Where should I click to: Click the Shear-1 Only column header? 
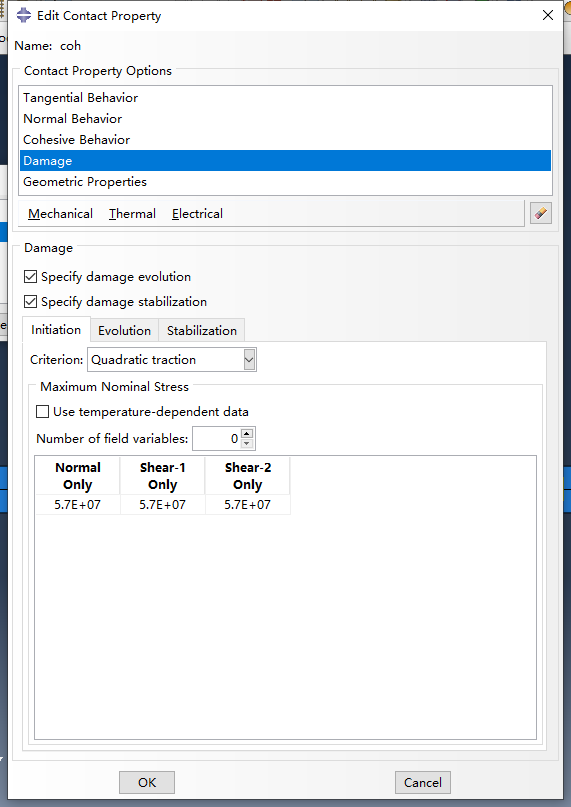click(163, 476)
